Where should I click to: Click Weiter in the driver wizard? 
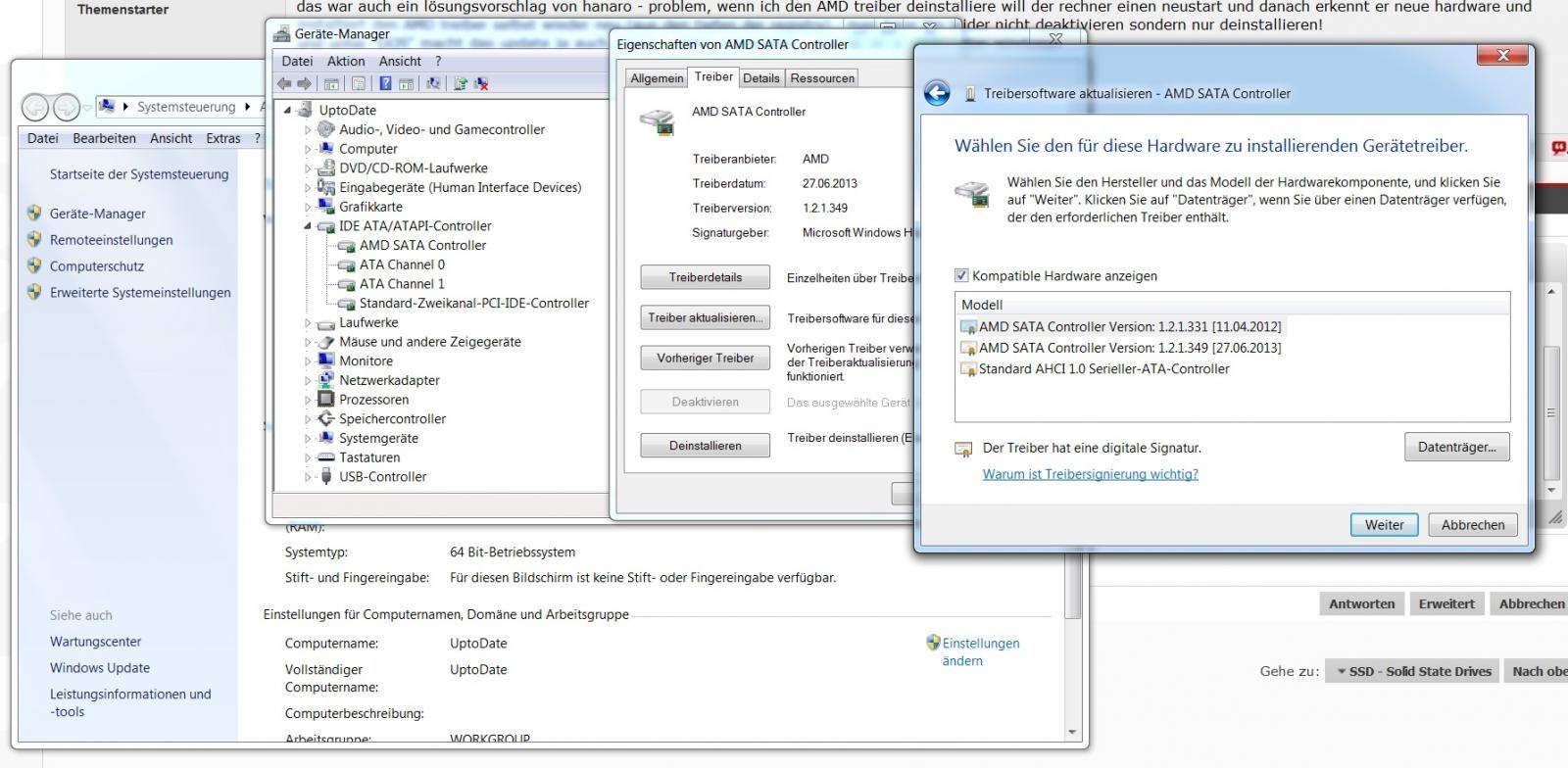1384,525
